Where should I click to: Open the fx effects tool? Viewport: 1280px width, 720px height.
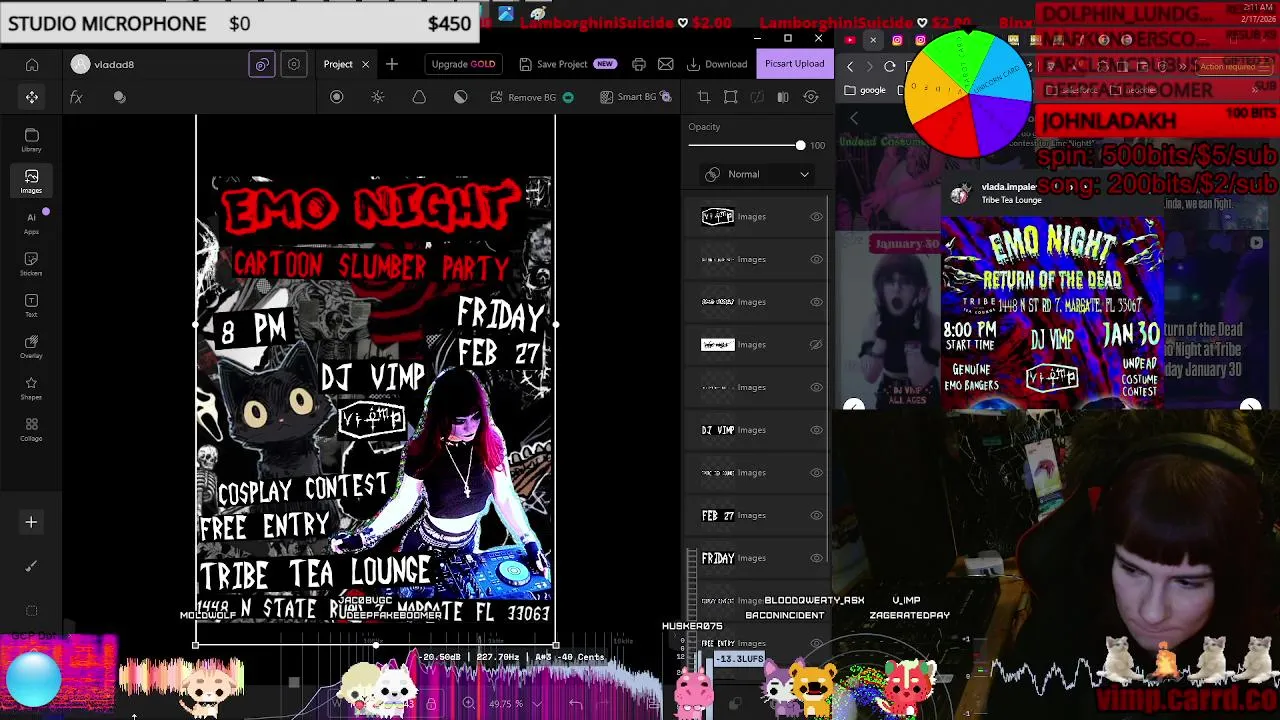point(76,97)
